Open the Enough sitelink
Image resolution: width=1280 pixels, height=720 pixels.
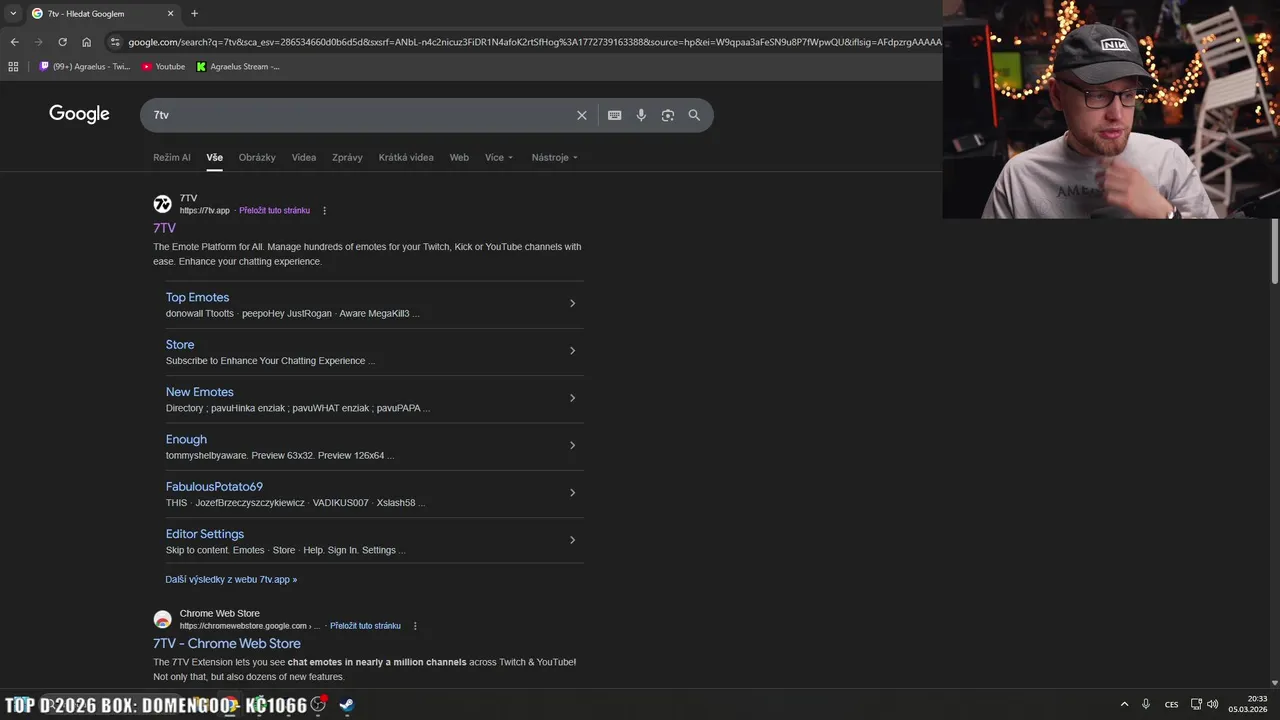(x=186, y=439)
